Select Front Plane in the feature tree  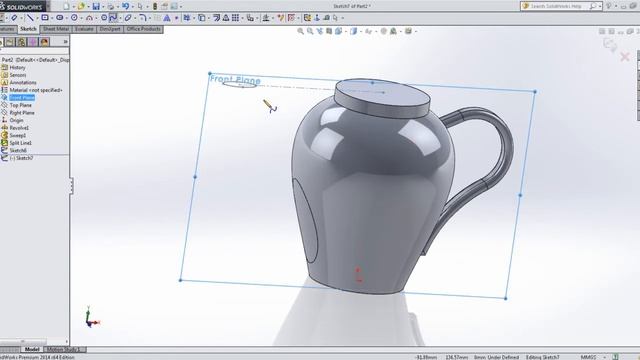point(22,98)
